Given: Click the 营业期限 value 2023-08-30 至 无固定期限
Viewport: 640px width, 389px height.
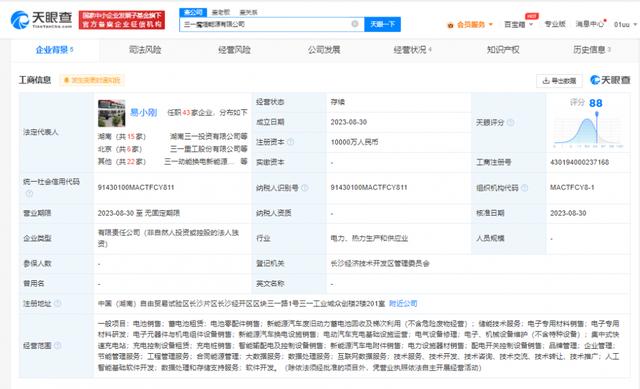Looking at the screenshot, I should click(139, 213).
